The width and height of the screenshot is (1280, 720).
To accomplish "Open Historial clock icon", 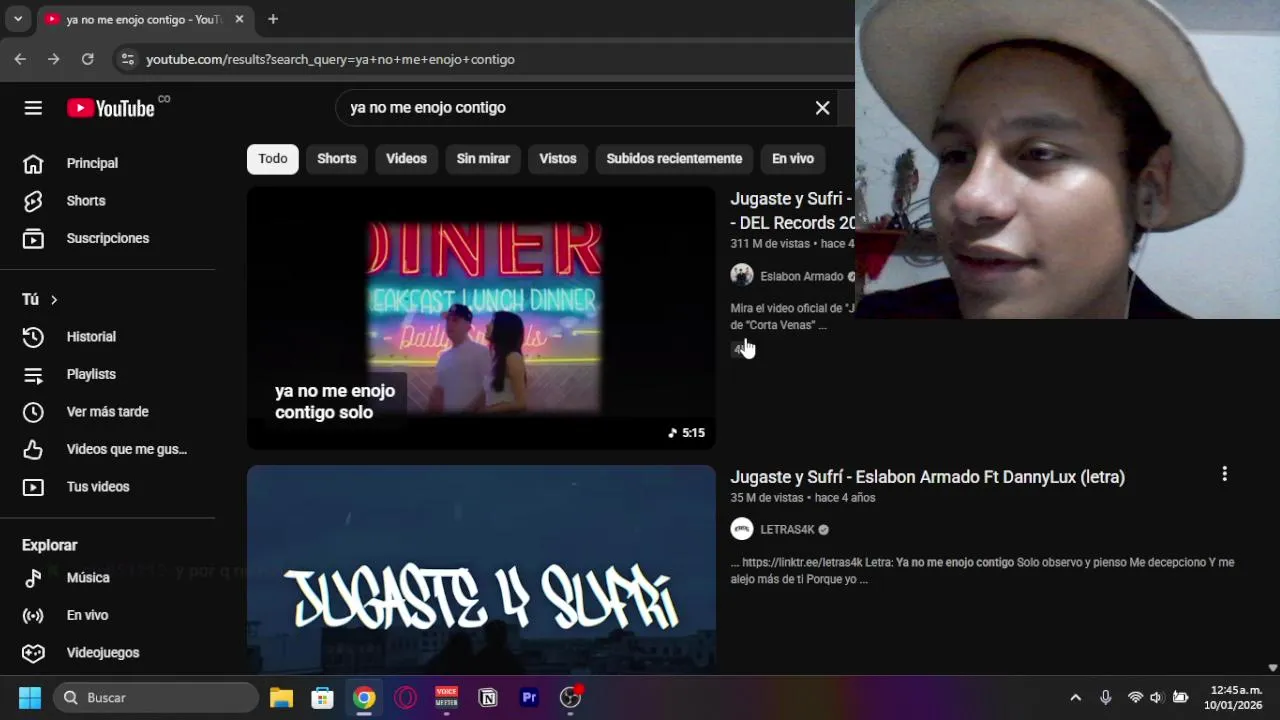I will click(x=33, y=337).
